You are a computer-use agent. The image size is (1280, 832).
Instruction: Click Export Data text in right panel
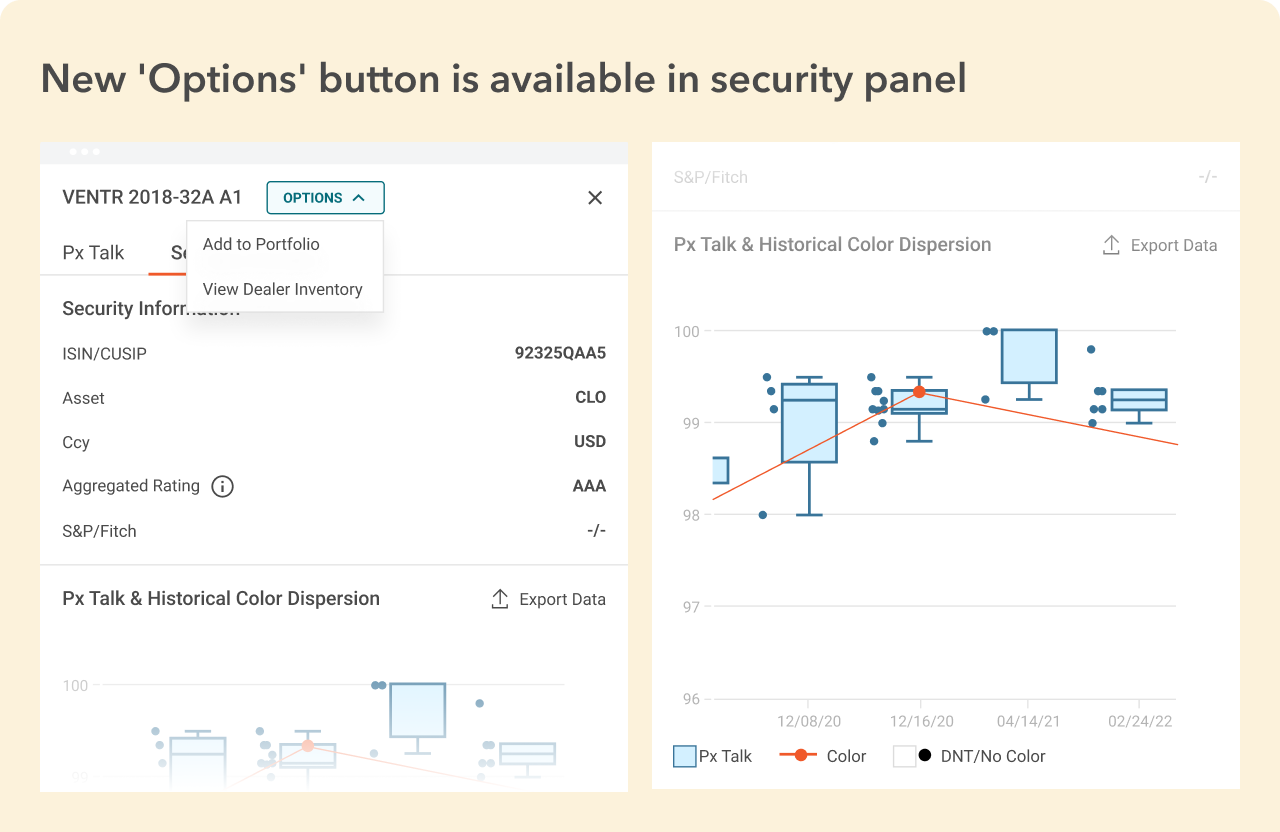[x=1174, y=245]
